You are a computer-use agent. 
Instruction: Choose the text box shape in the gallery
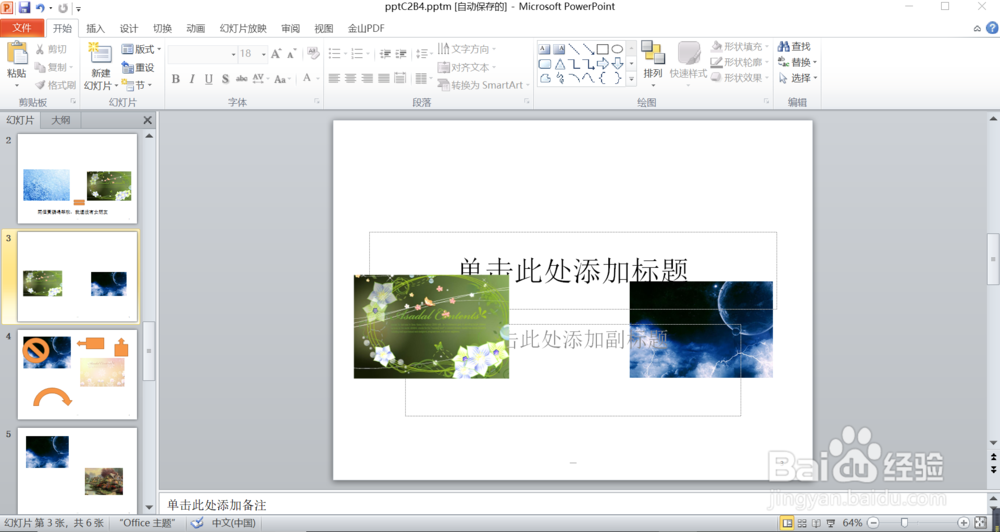pyautogui.click(x=544, y=49)
